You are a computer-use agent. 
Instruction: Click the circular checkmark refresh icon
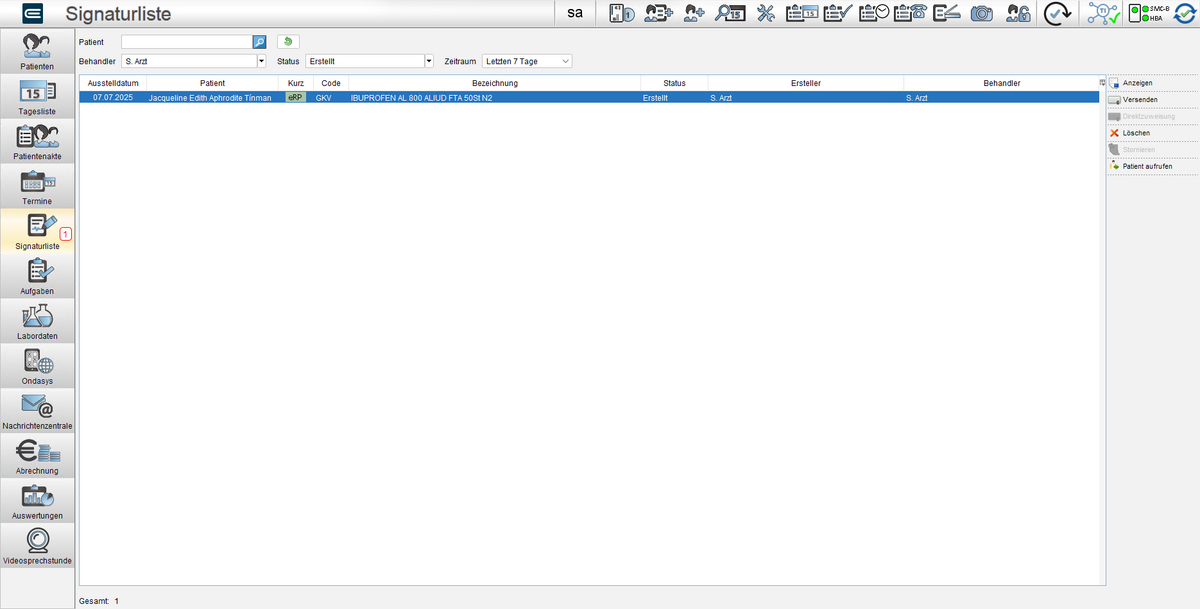(x=1057, y=13)
